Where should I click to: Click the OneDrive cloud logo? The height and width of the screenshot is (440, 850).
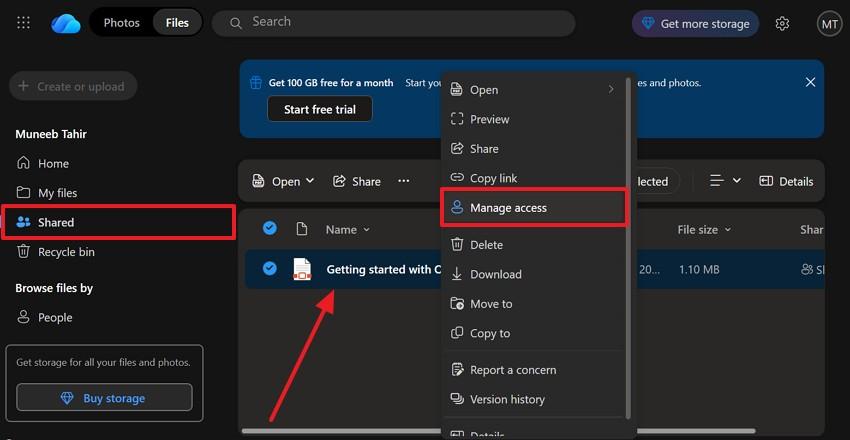coord(66,23)
